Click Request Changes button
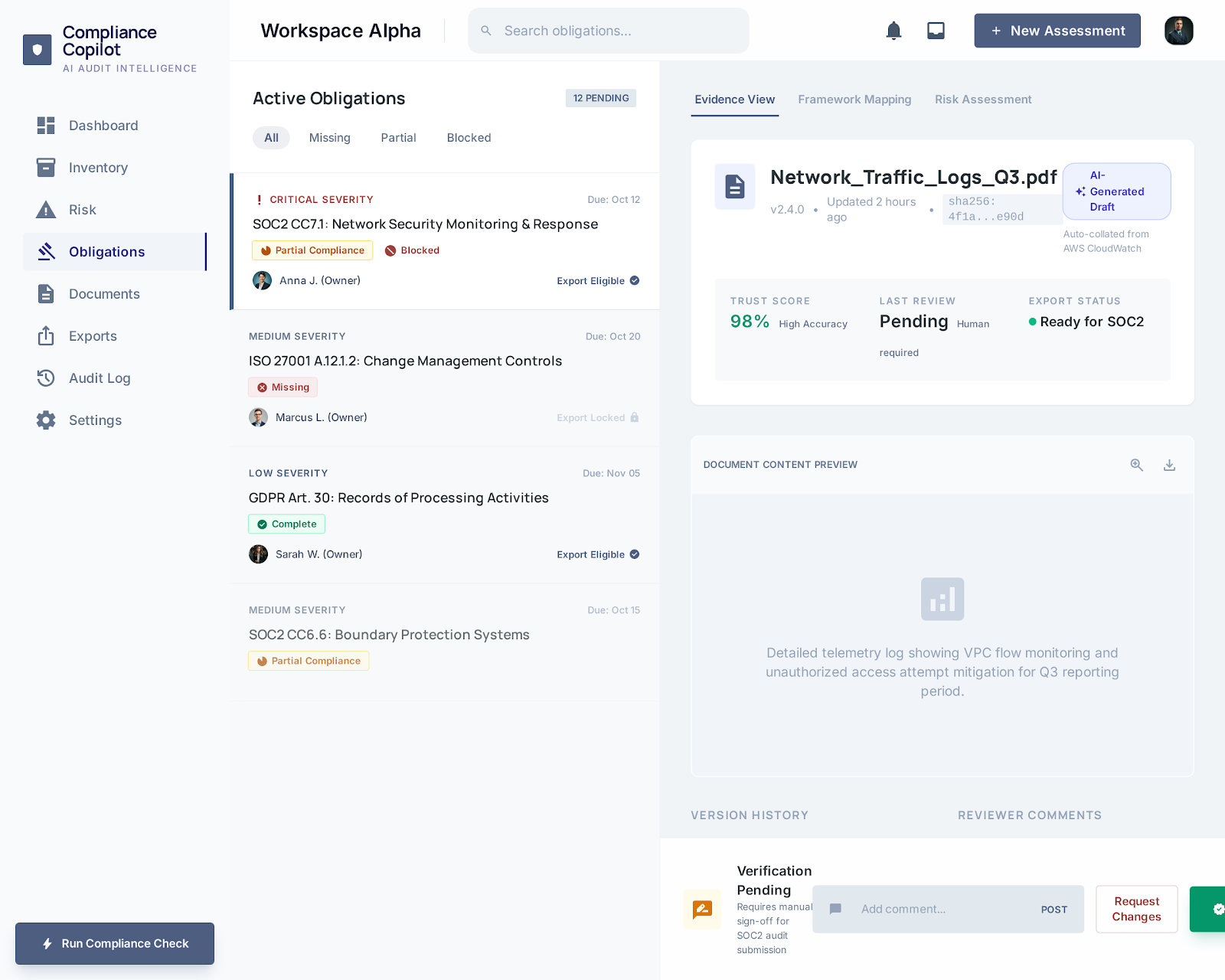The width and height of the screenshot is (1225, 980). [x=1136, y=909]
